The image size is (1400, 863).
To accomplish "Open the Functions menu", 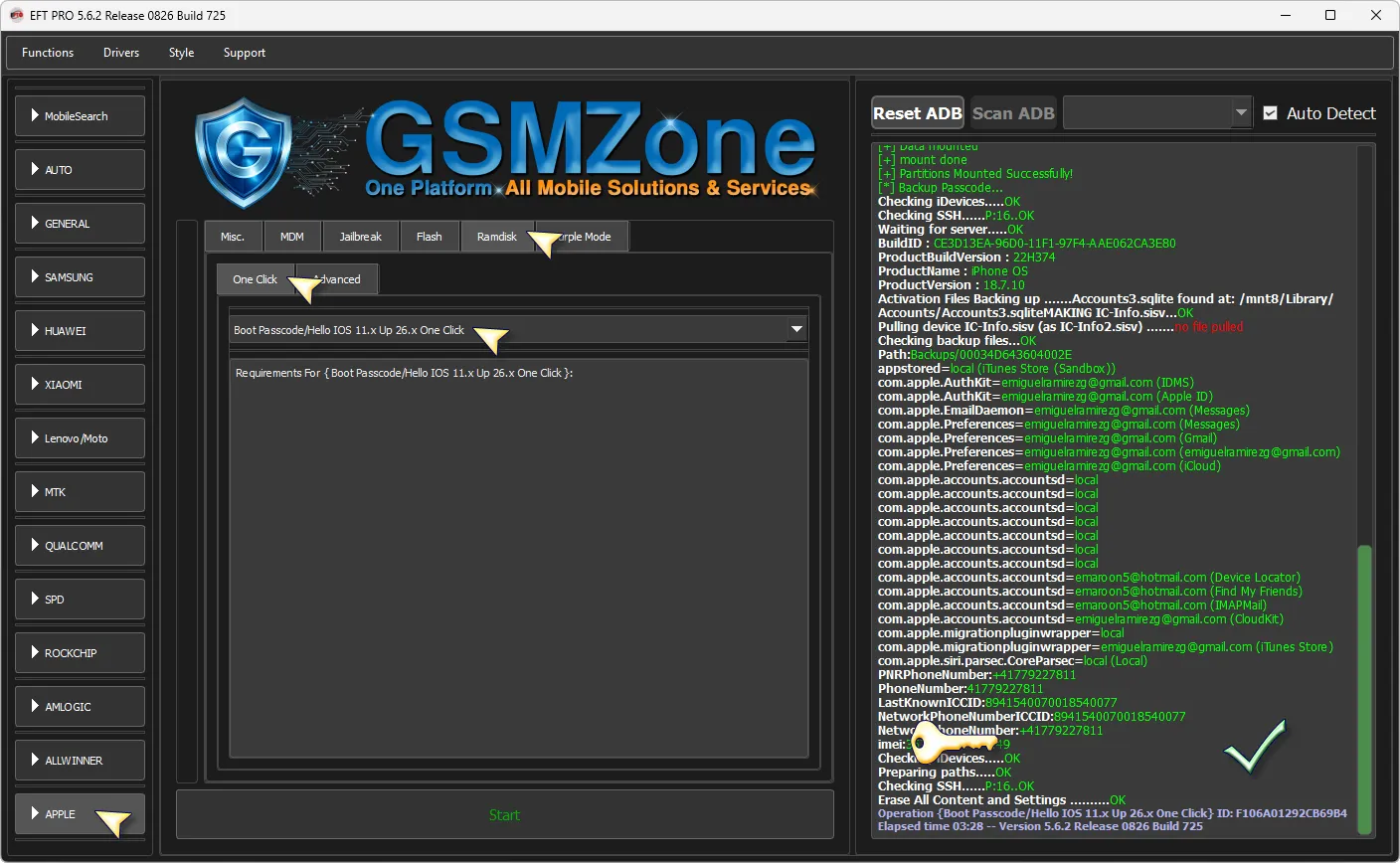I will click(48, 53).
